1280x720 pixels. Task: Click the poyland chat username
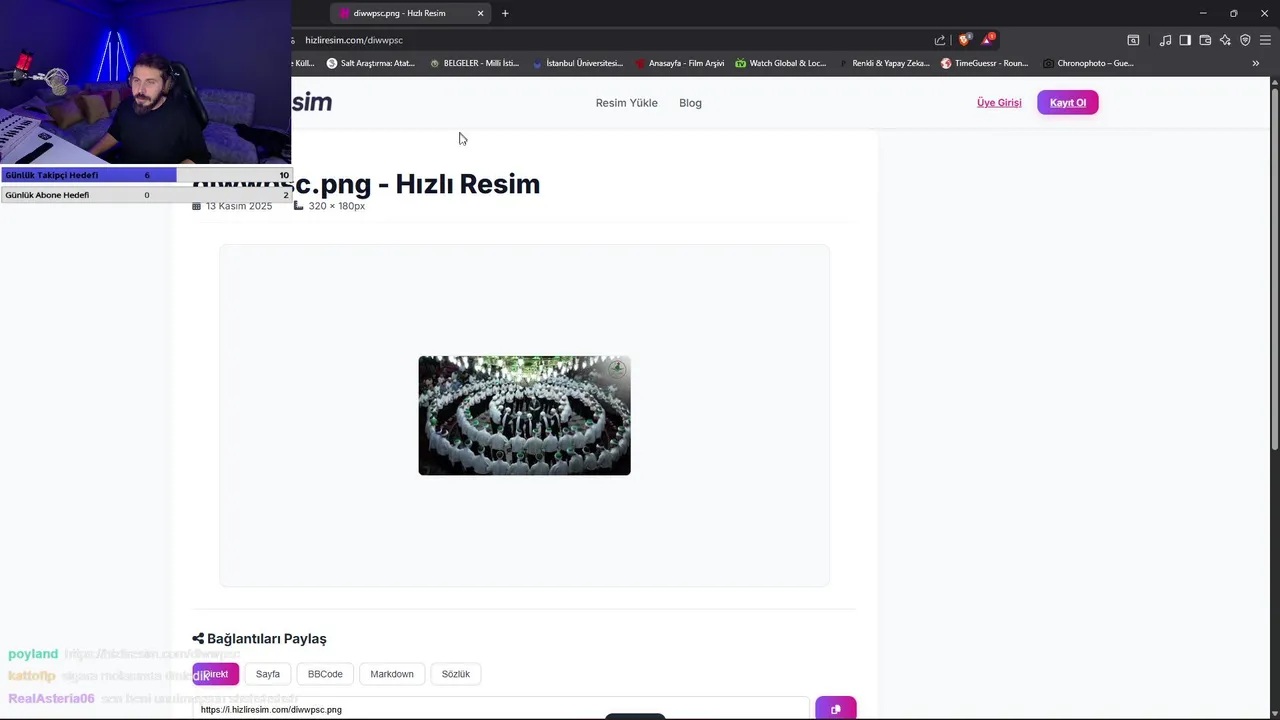point(33,654)
